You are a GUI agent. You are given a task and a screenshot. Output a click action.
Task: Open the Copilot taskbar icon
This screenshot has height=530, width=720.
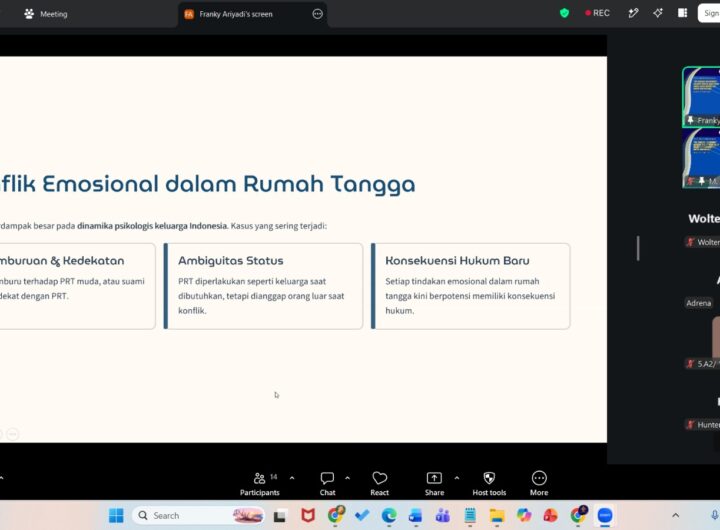524,515
